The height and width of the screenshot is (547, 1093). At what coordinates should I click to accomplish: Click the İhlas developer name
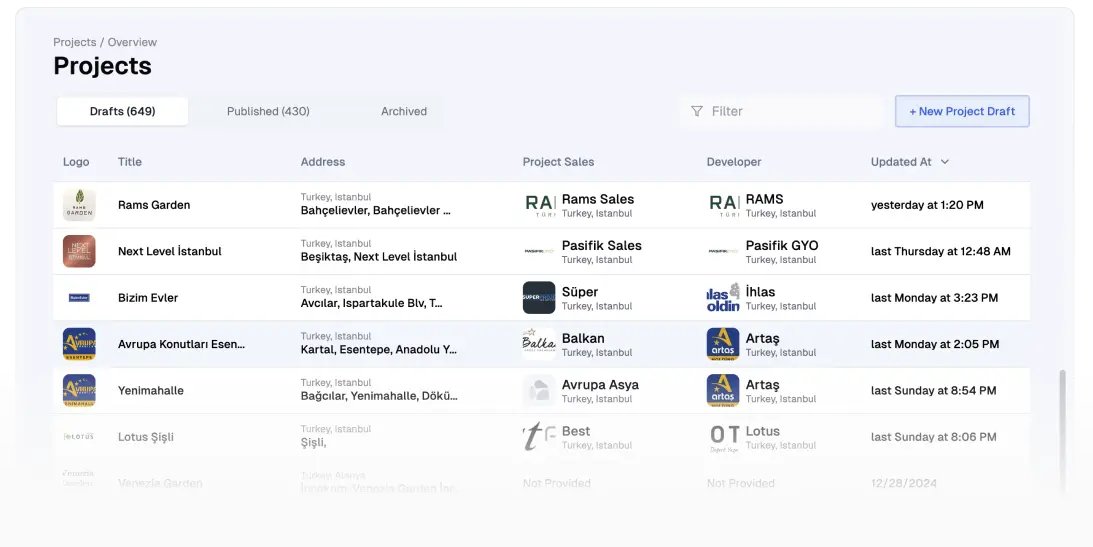[x=760, y=292]
